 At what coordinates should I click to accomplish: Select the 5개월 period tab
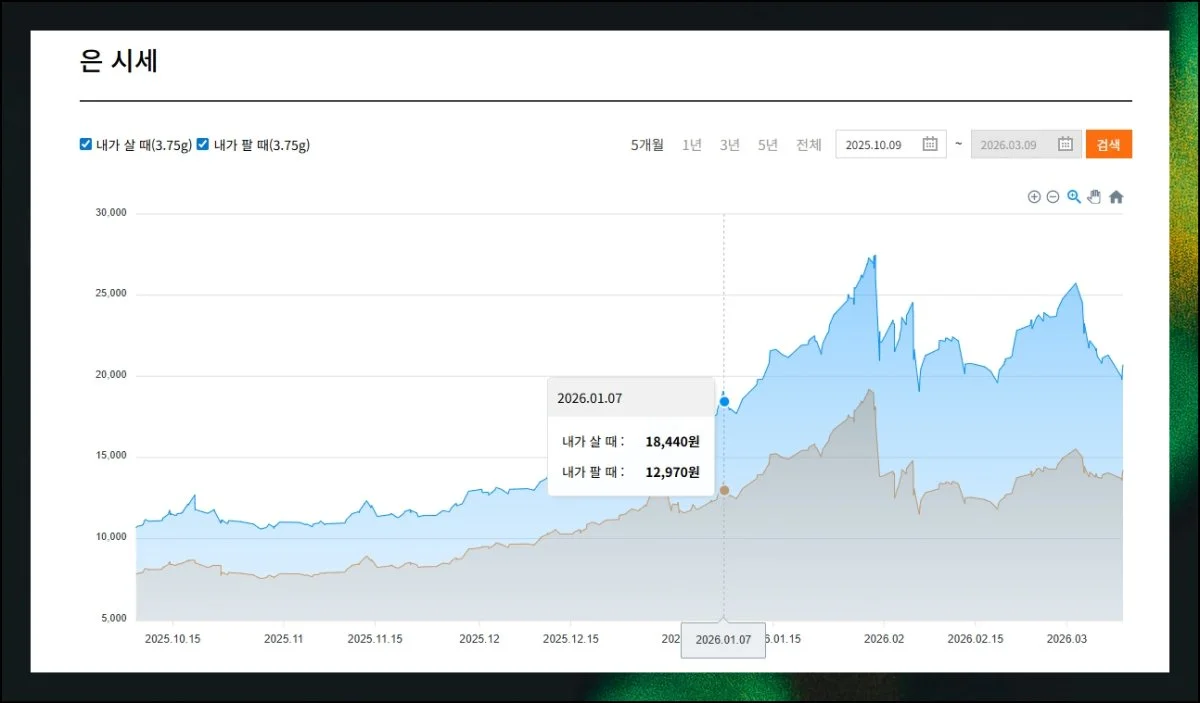pyautogui.click(x=647, y=145)
